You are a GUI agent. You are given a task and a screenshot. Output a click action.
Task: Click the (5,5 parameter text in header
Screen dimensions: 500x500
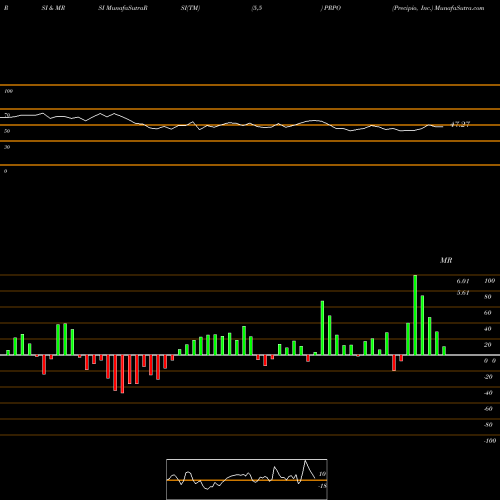coord(257,8)
